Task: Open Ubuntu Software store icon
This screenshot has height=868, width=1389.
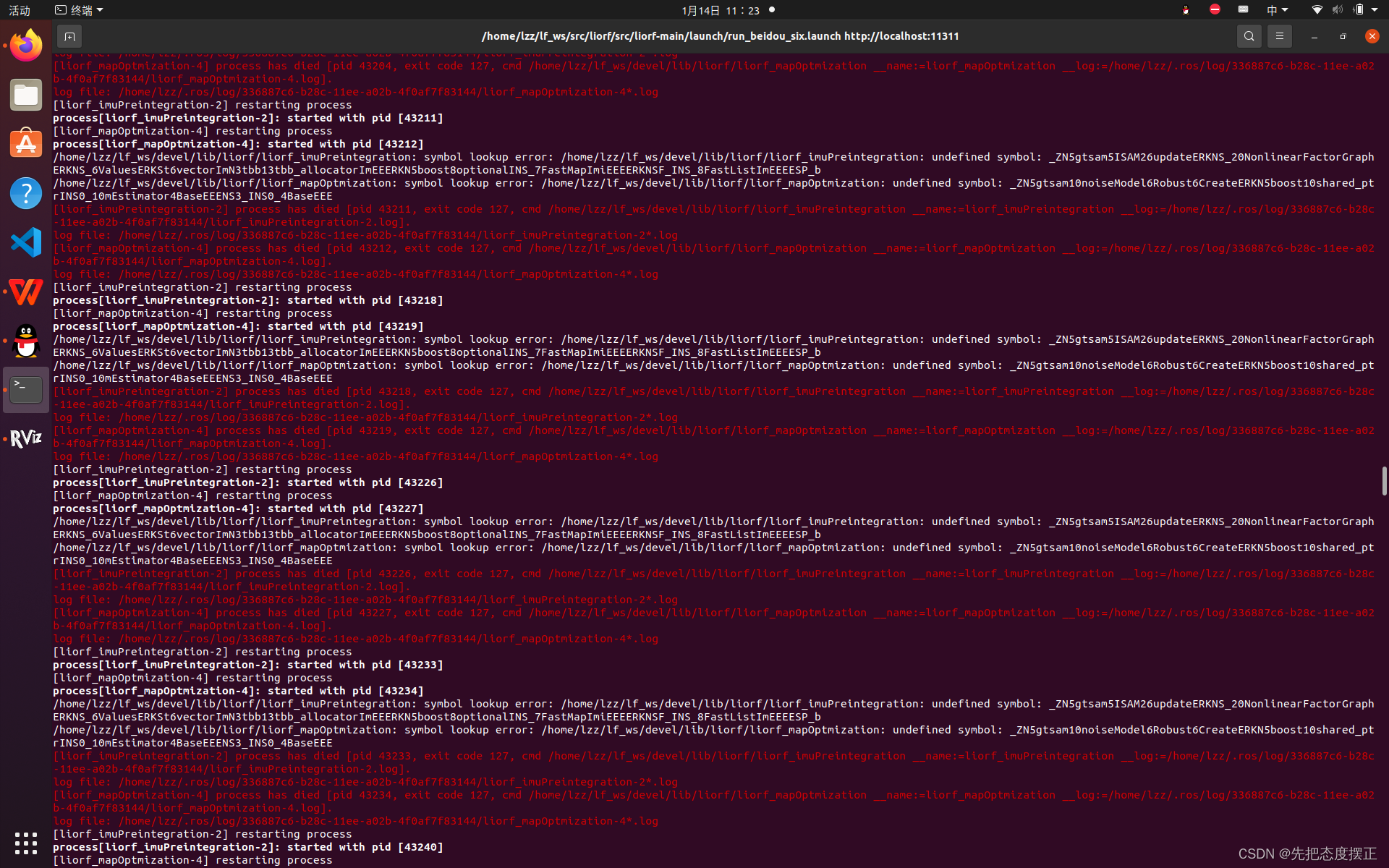Action: [x=26, y=144]
